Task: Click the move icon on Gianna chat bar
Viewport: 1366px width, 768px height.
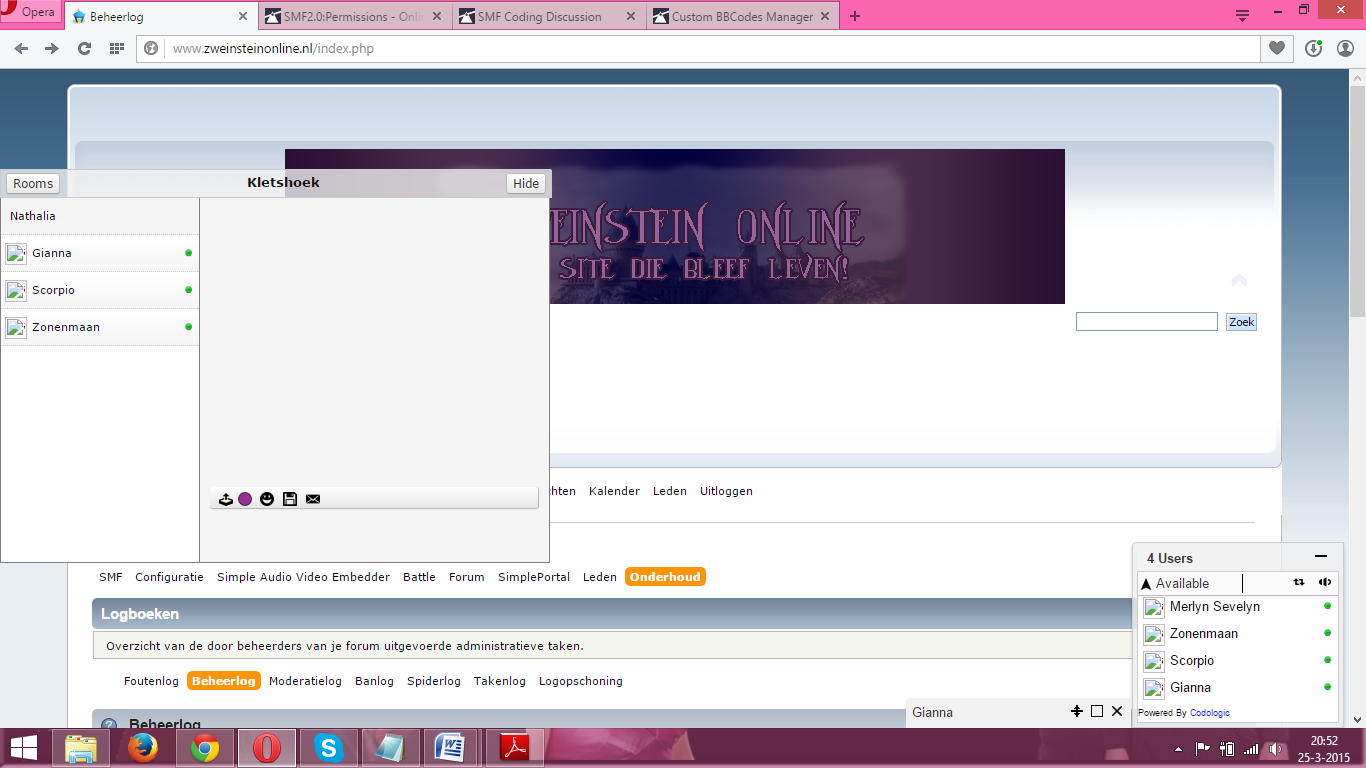Action: coord(1077,711)
